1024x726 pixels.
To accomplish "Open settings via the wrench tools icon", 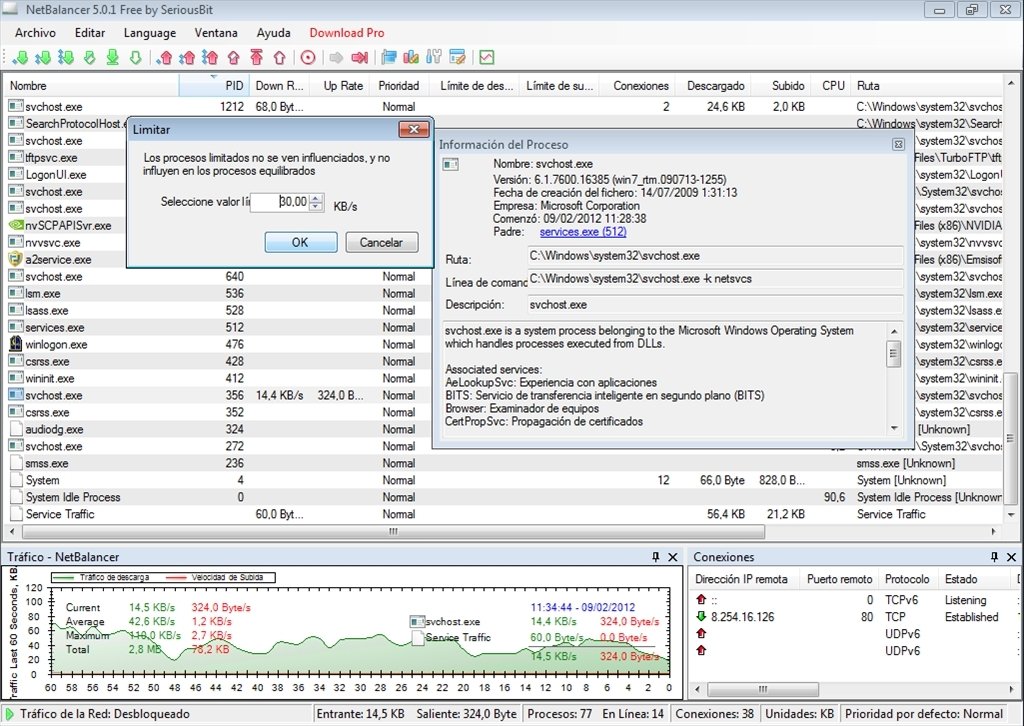I will (x=434, y=57).
